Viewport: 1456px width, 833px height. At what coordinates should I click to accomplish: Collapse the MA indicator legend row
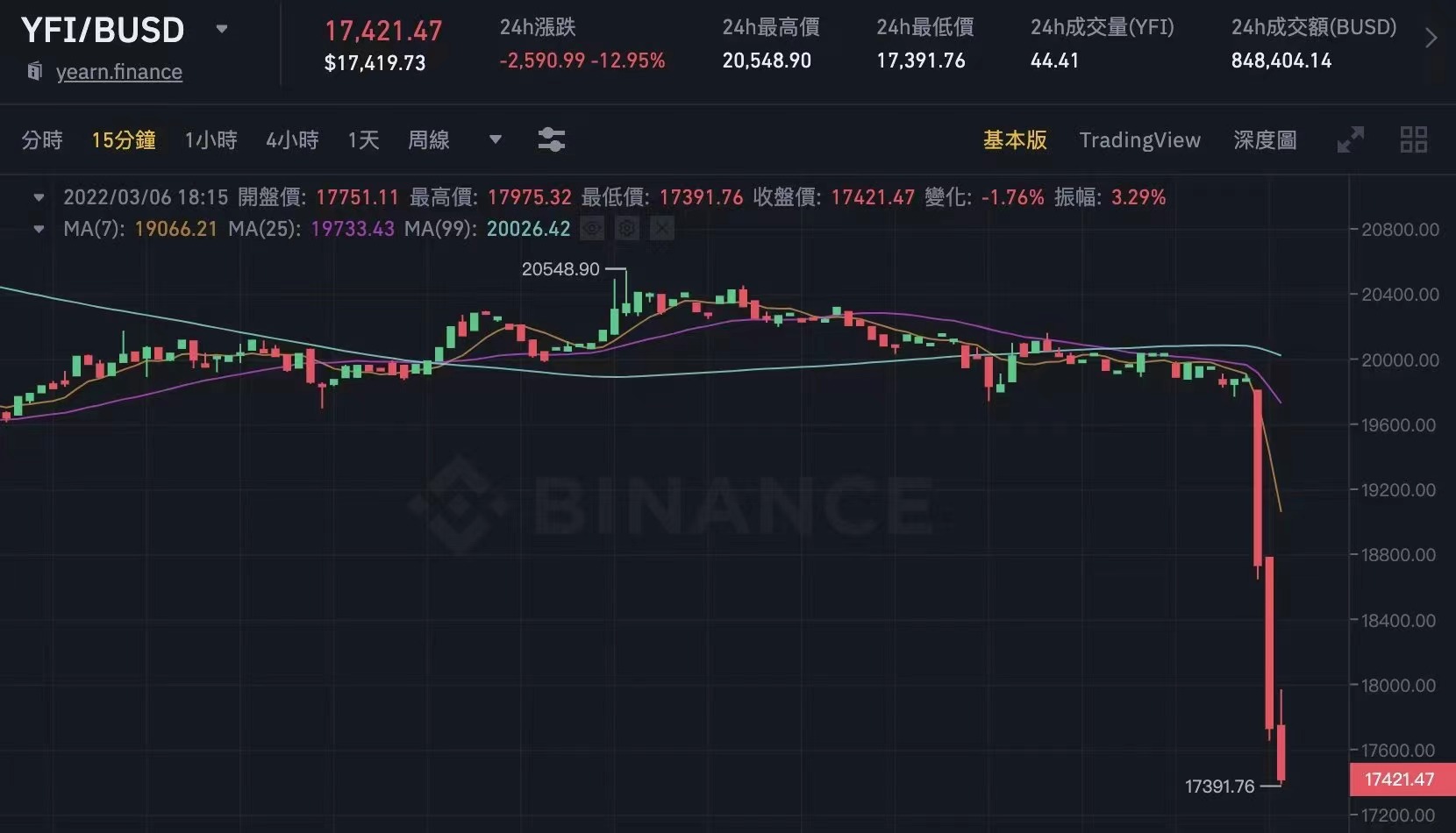click(39, 229)
